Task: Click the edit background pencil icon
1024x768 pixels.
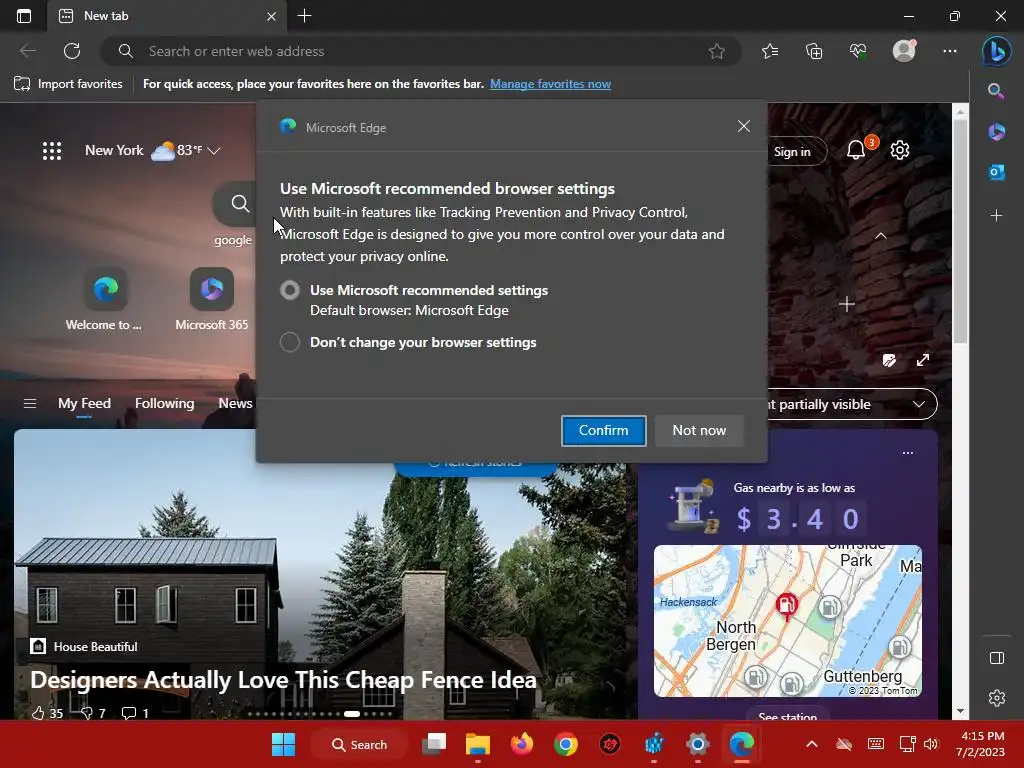Action: pos(889,360)
